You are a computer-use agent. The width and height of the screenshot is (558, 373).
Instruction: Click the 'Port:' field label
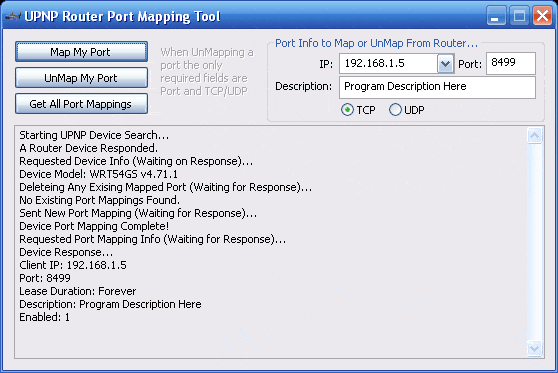(470, 64)
